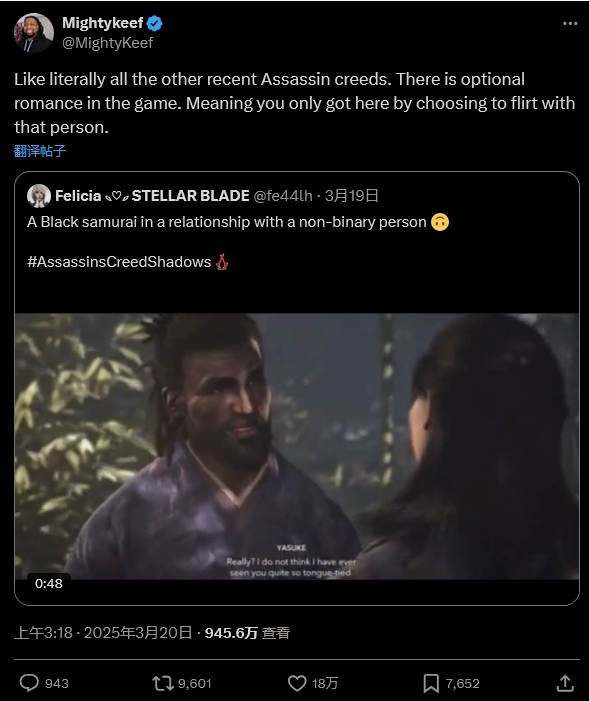The height and width of the screenshot is (701, 589).
Task: Open the @MightyKeef handle
Action: click(x=107, y=43)
